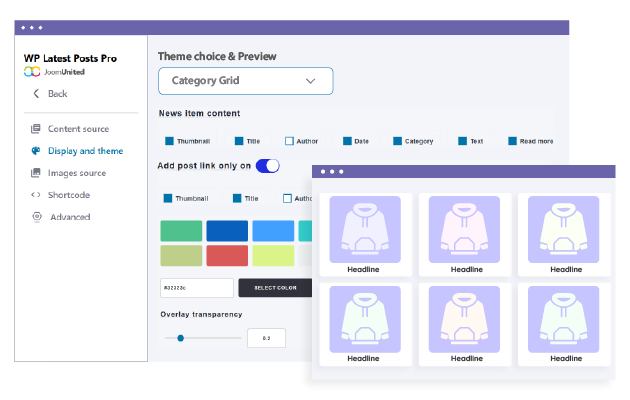Viewport: 630px width, 400px height.
Task: Click the Shortcode code brackets icon
Action: coord(36,195)
